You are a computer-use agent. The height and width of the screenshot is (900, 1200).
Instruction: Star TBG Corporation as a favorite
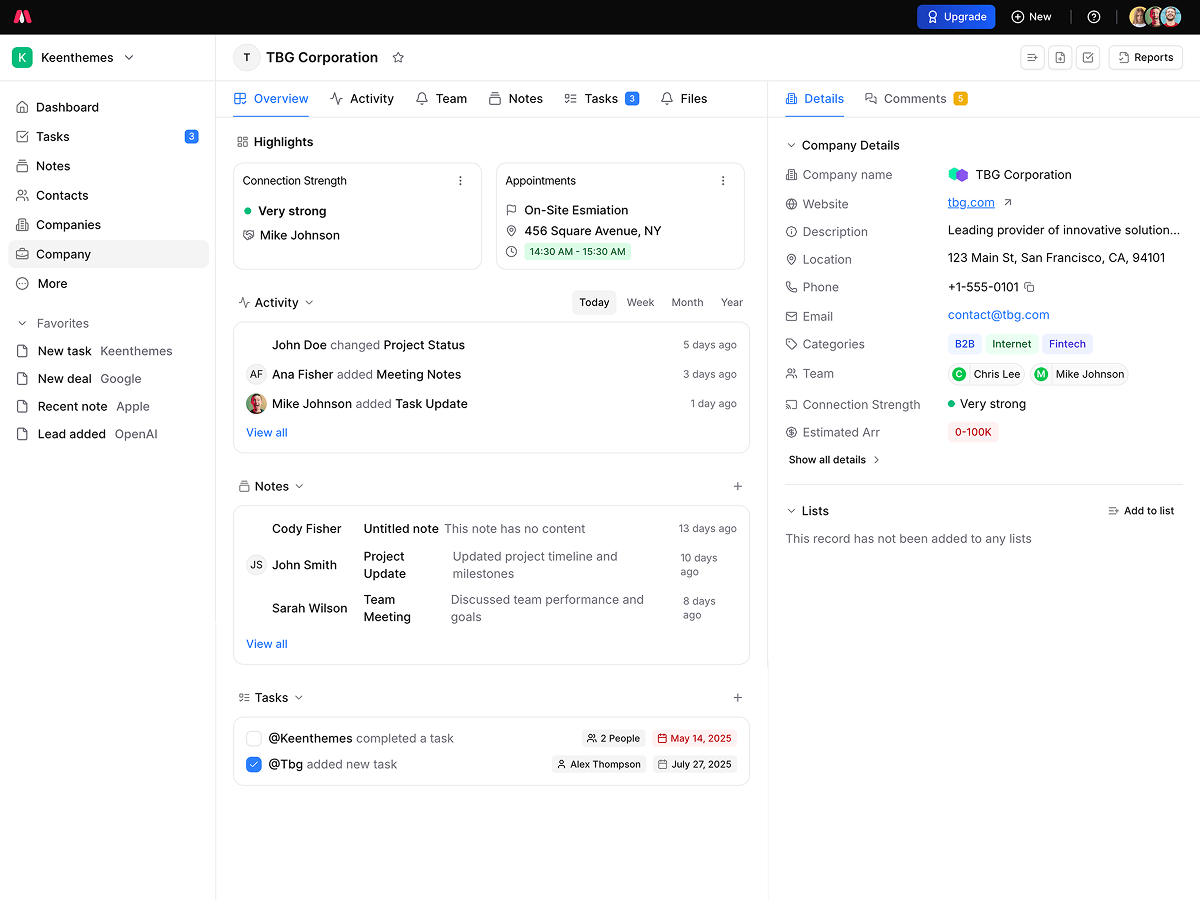[398, 58]
